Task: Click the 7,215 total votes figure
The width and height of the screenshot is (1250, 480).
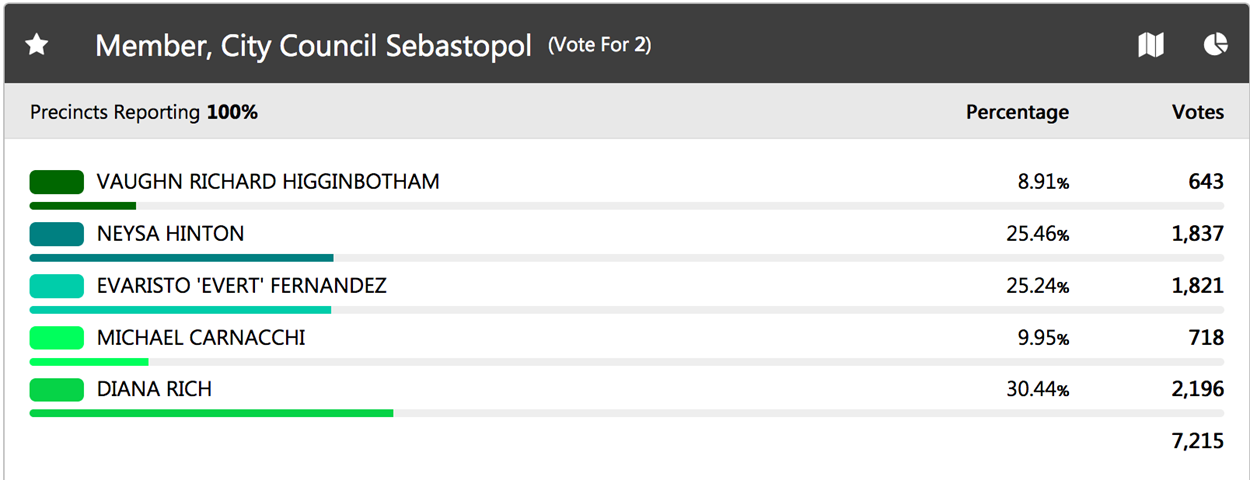Action: 1198,441
